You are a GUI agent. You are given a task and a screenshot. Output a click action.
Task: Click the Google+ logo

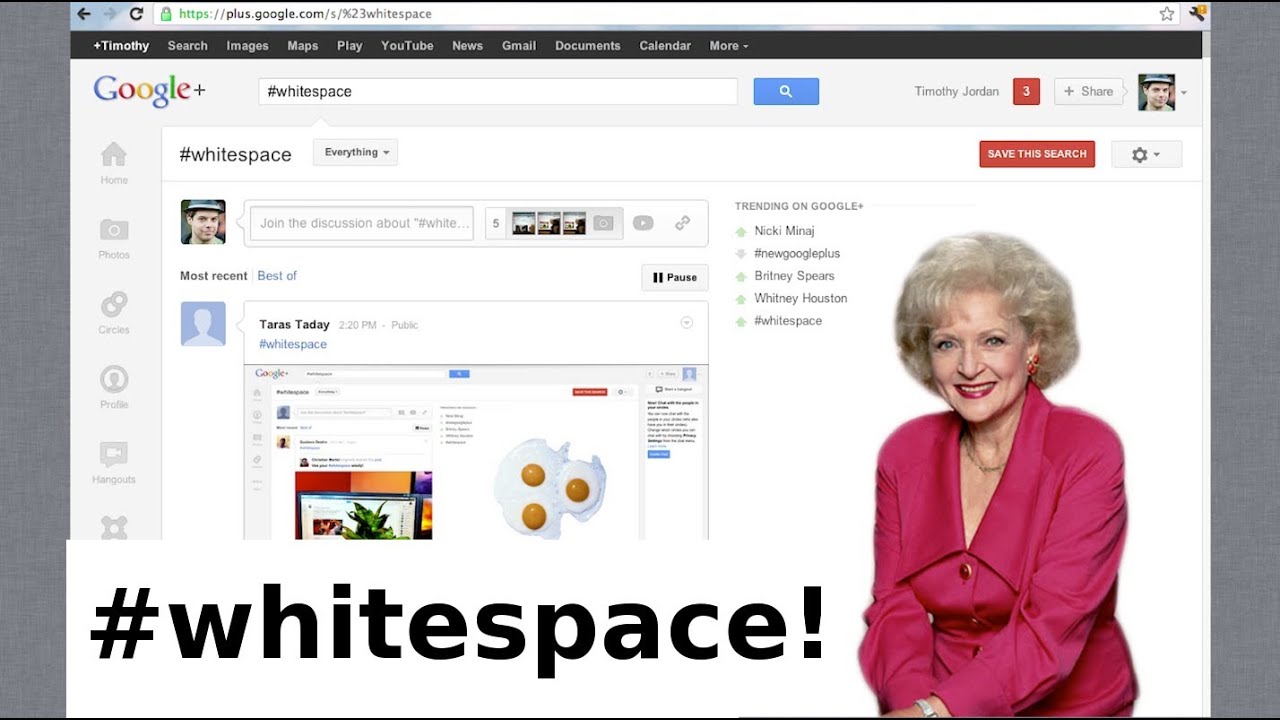(x=149, y=91)
